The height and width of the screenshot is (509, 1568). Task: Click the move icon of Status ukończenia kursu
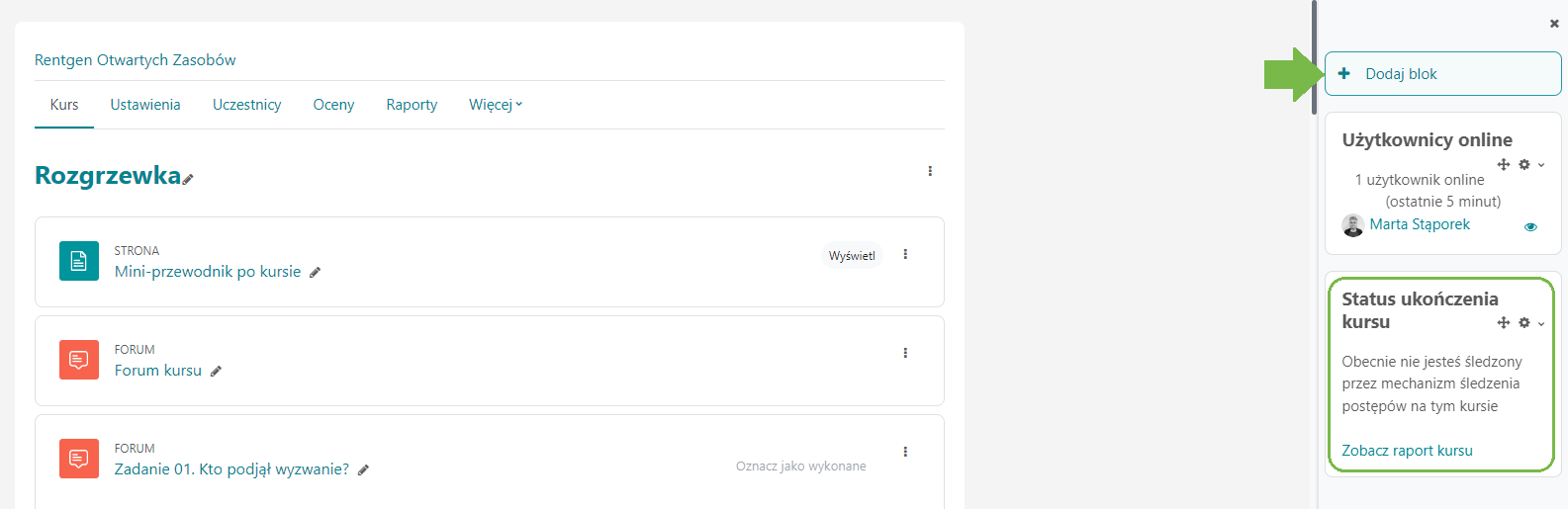1504,322
